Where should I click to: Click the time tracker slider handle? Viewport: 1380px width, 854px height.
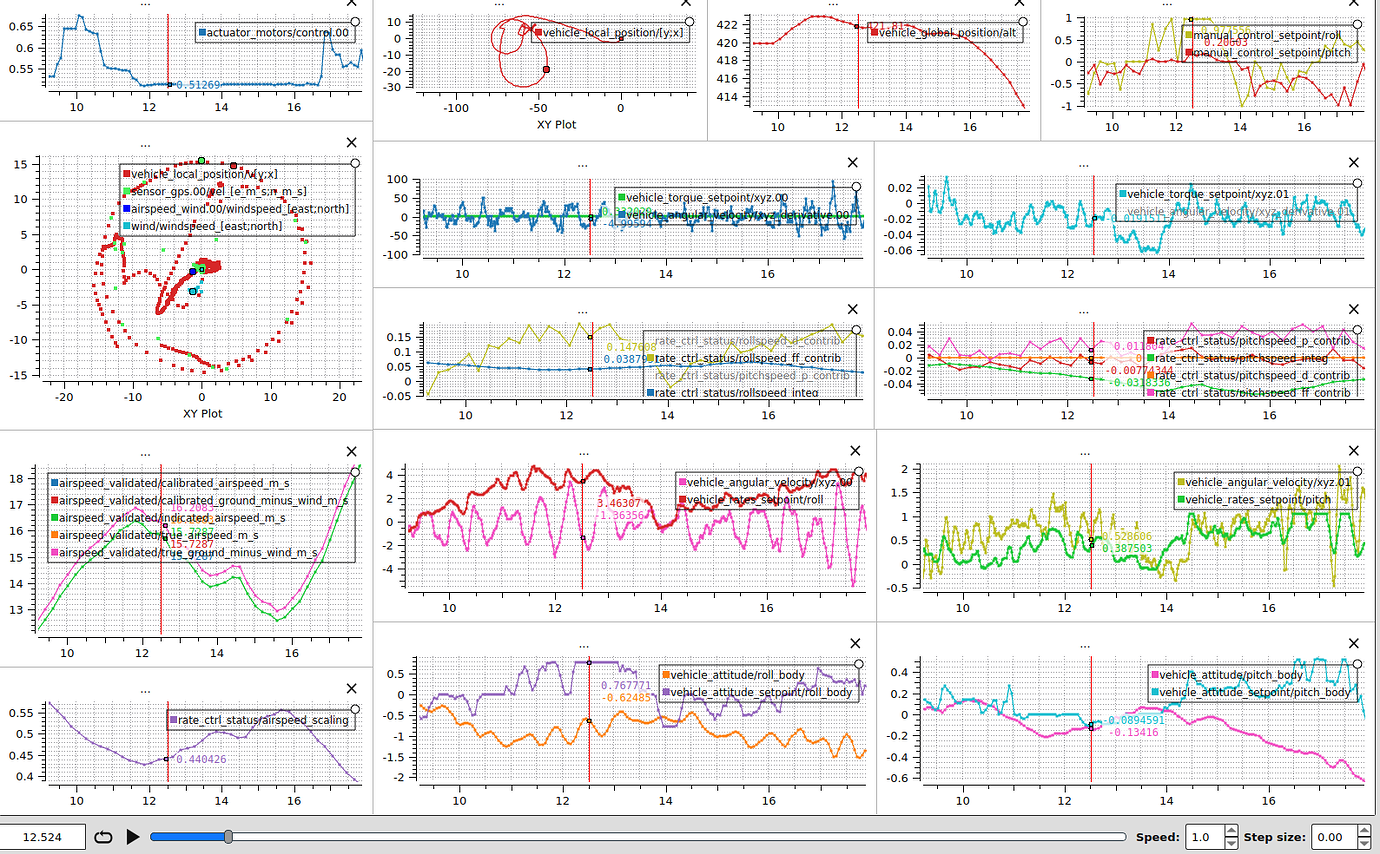point(228,837)
